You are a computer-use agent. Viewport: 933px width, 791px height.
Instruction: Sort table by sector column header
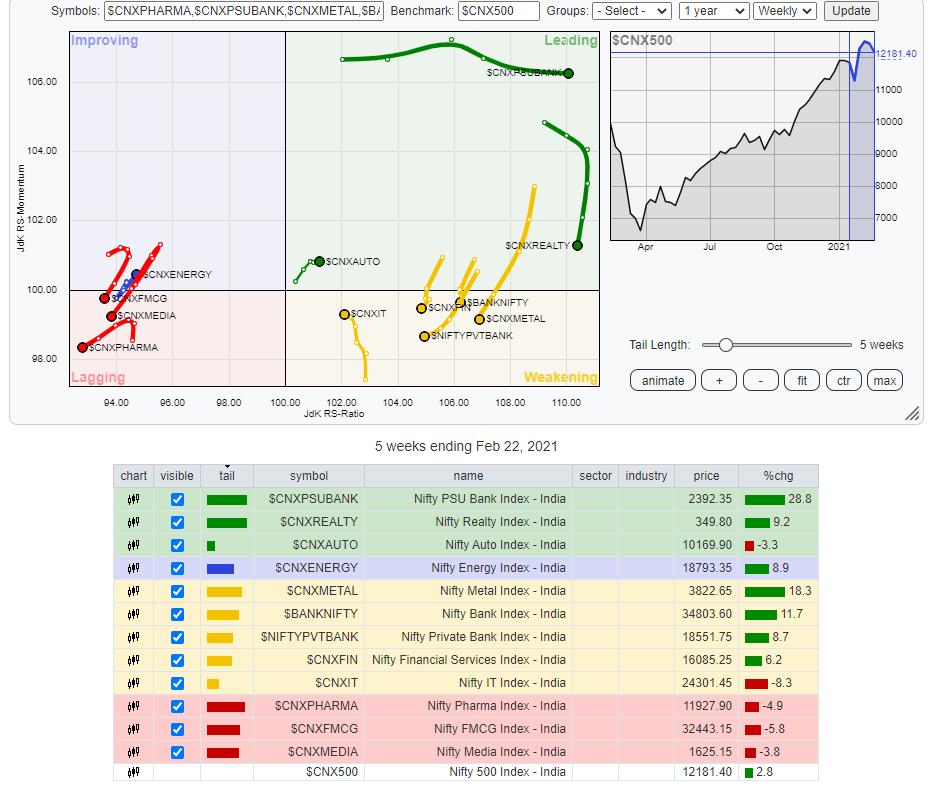pos(595,476)
